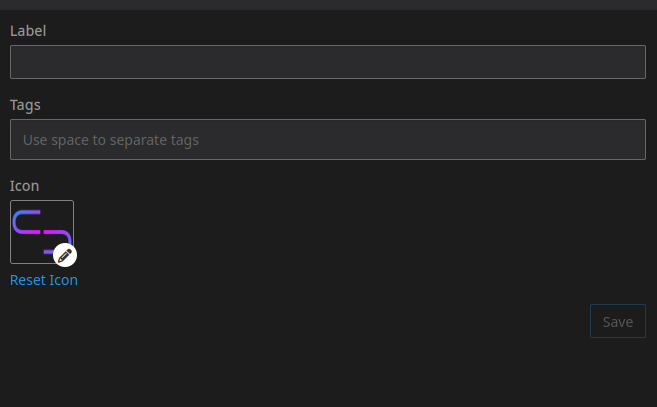
Task: Save the label and tag changes
Action: (617, 321)
